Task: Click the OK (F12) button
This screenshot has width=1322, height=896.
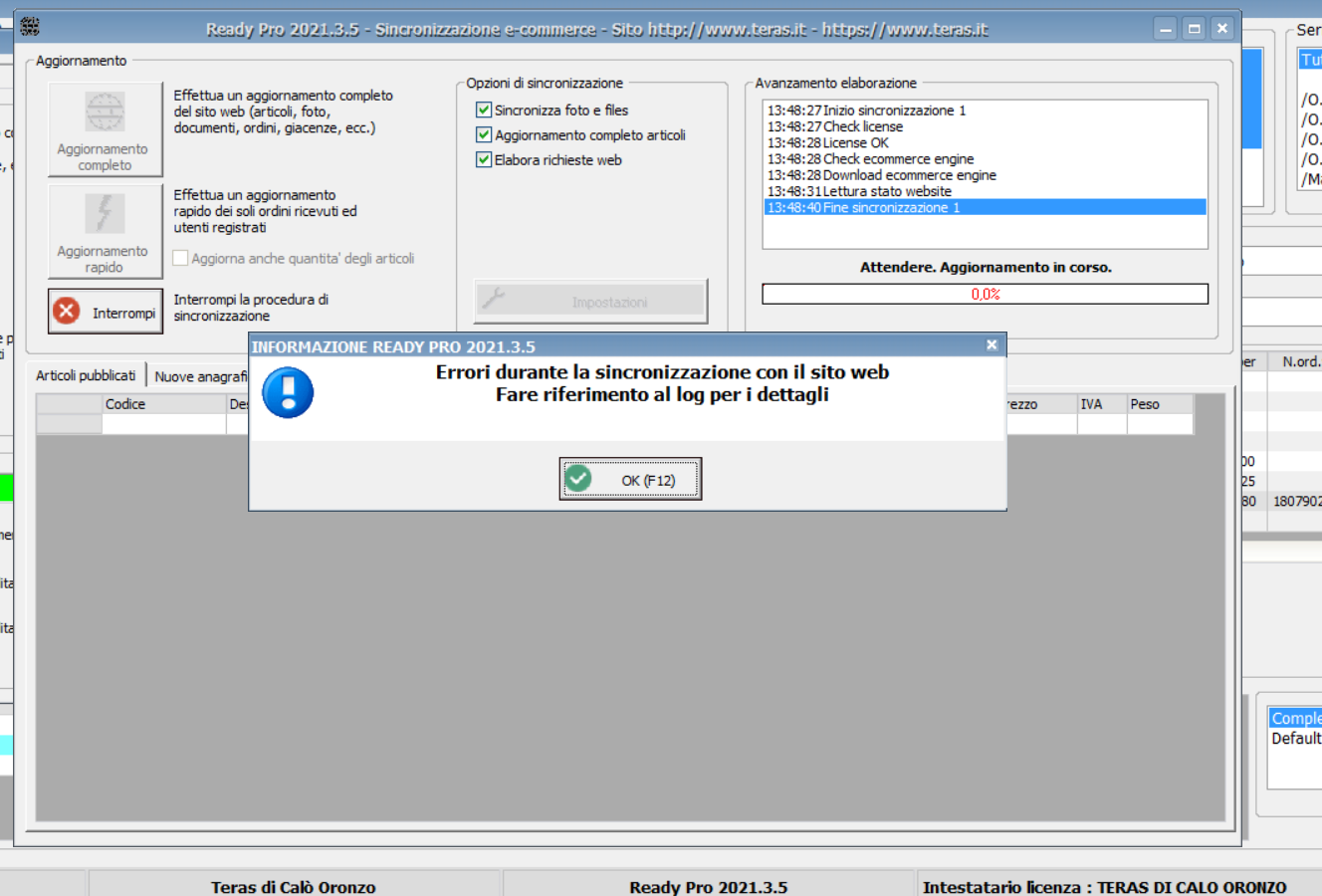Action: pyautogui.click(x=630, y=479)
